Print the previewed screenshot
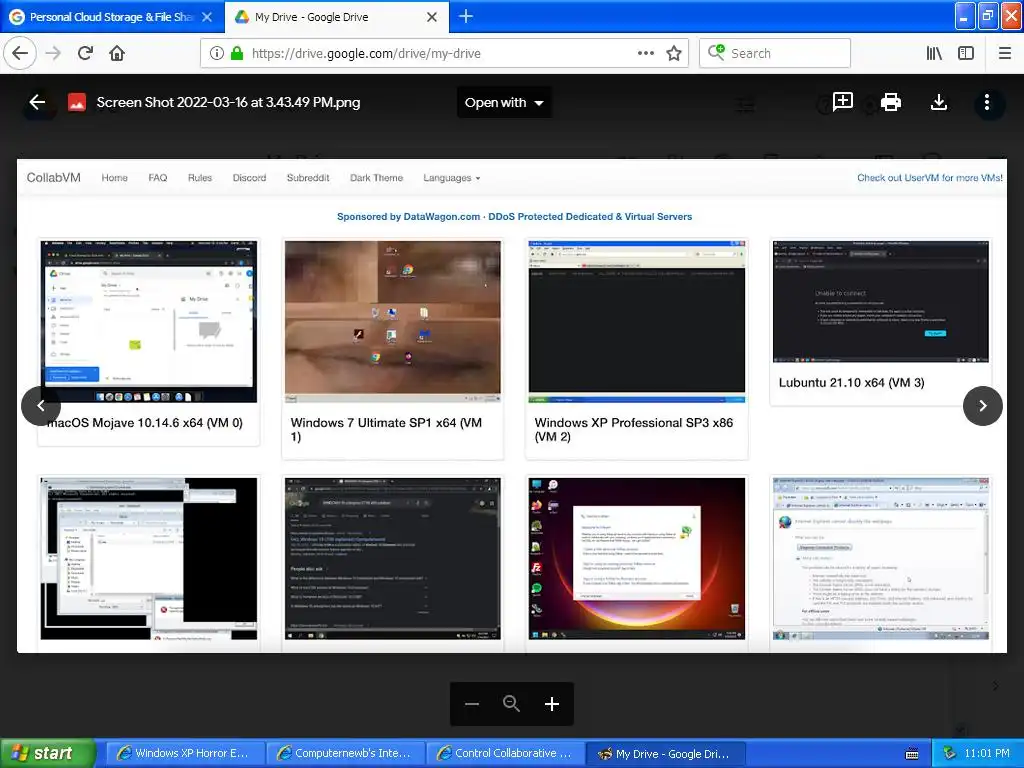 click(x=891, y=102)
